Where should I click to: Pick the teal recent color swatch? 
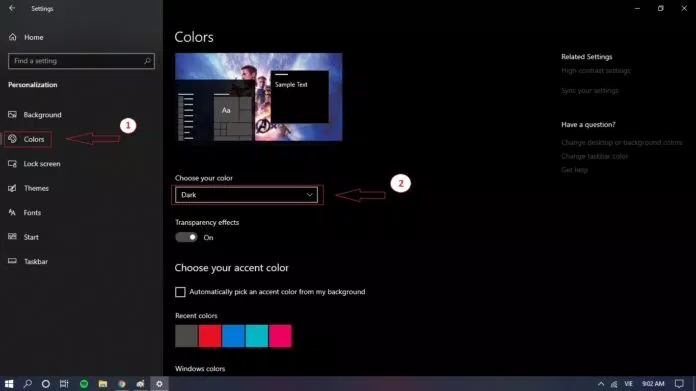pos(257,336)
